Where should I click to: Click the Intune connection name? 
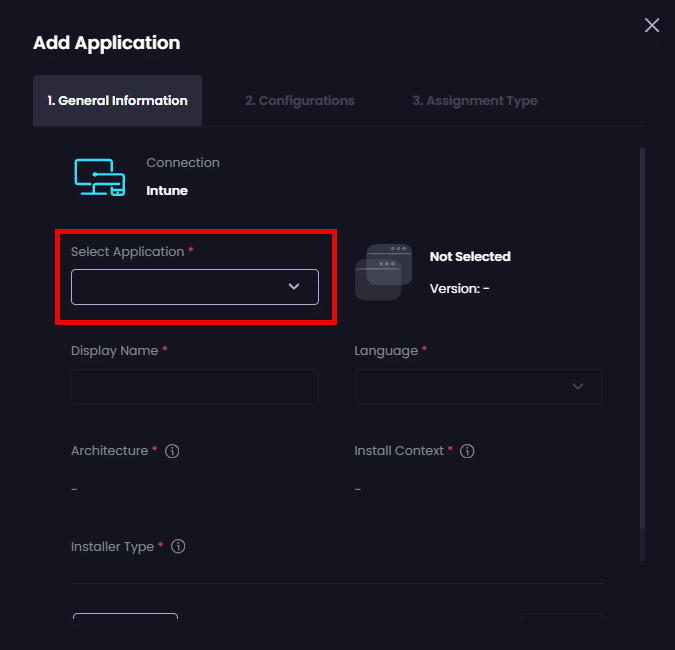coord(167,190)
